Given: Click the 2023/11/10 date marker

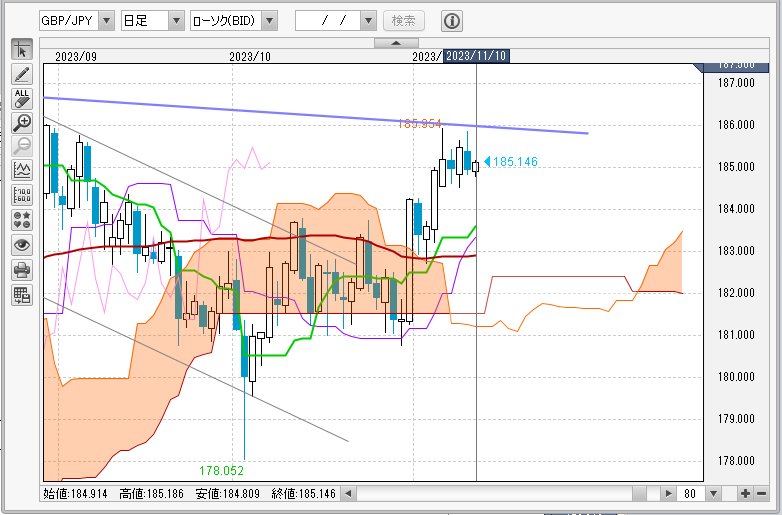Looking at the screenshot, I should (476, 56).
